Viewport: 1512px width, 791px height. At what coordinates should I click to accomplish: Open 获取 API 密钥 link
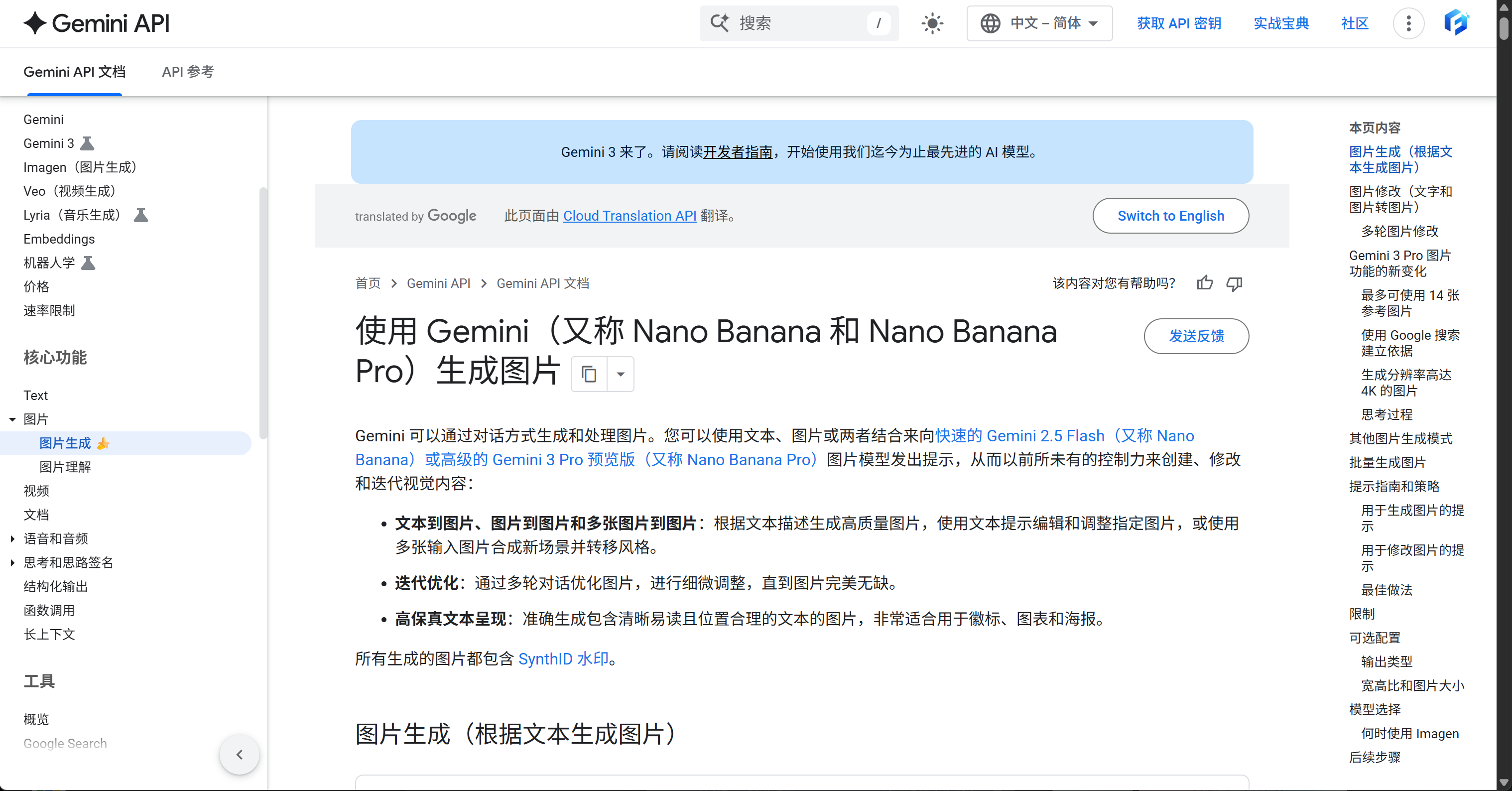point(1179,23)
